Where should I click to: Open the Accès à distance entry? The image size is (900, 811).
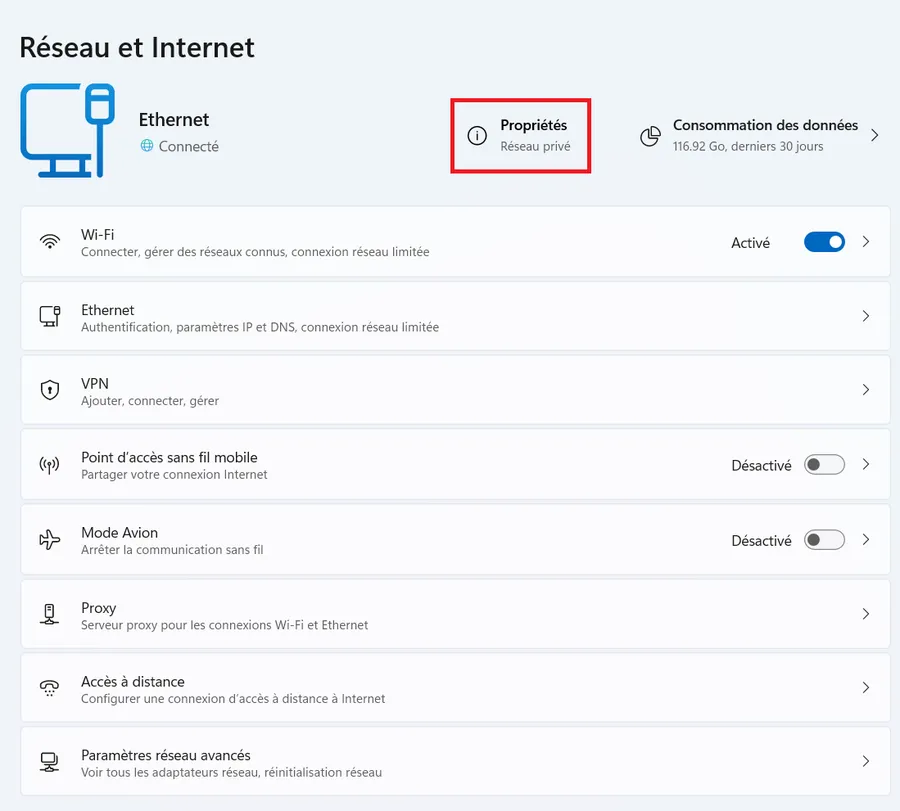[455, 688]
